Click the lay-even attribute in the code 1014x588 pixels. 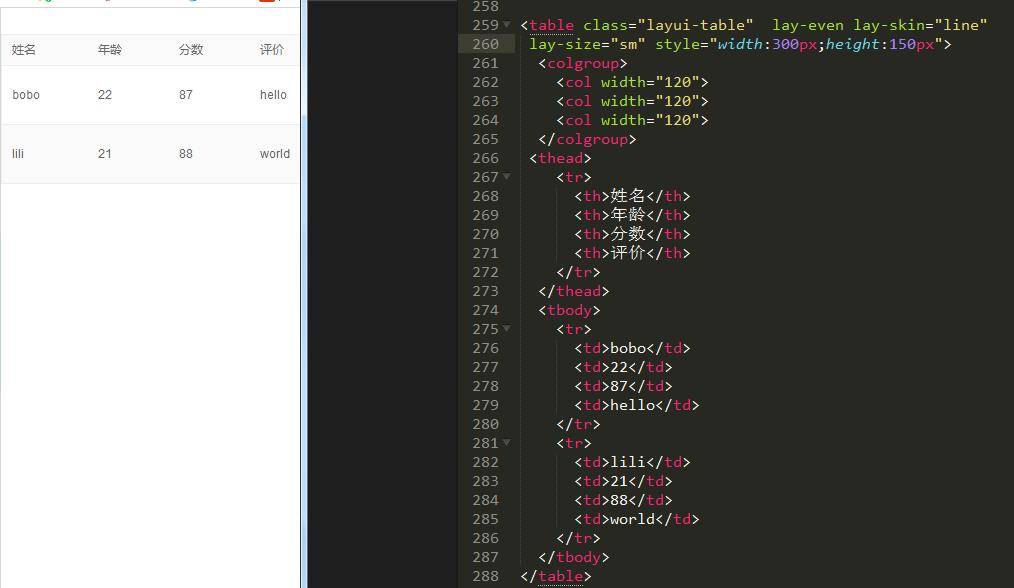pyautogui.click(x=807, y=25)
